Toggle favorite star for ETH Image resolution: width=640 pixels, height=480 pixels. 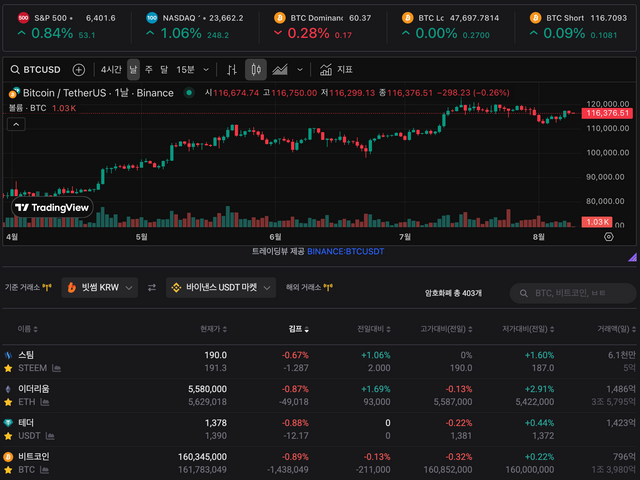coord(8,402)
